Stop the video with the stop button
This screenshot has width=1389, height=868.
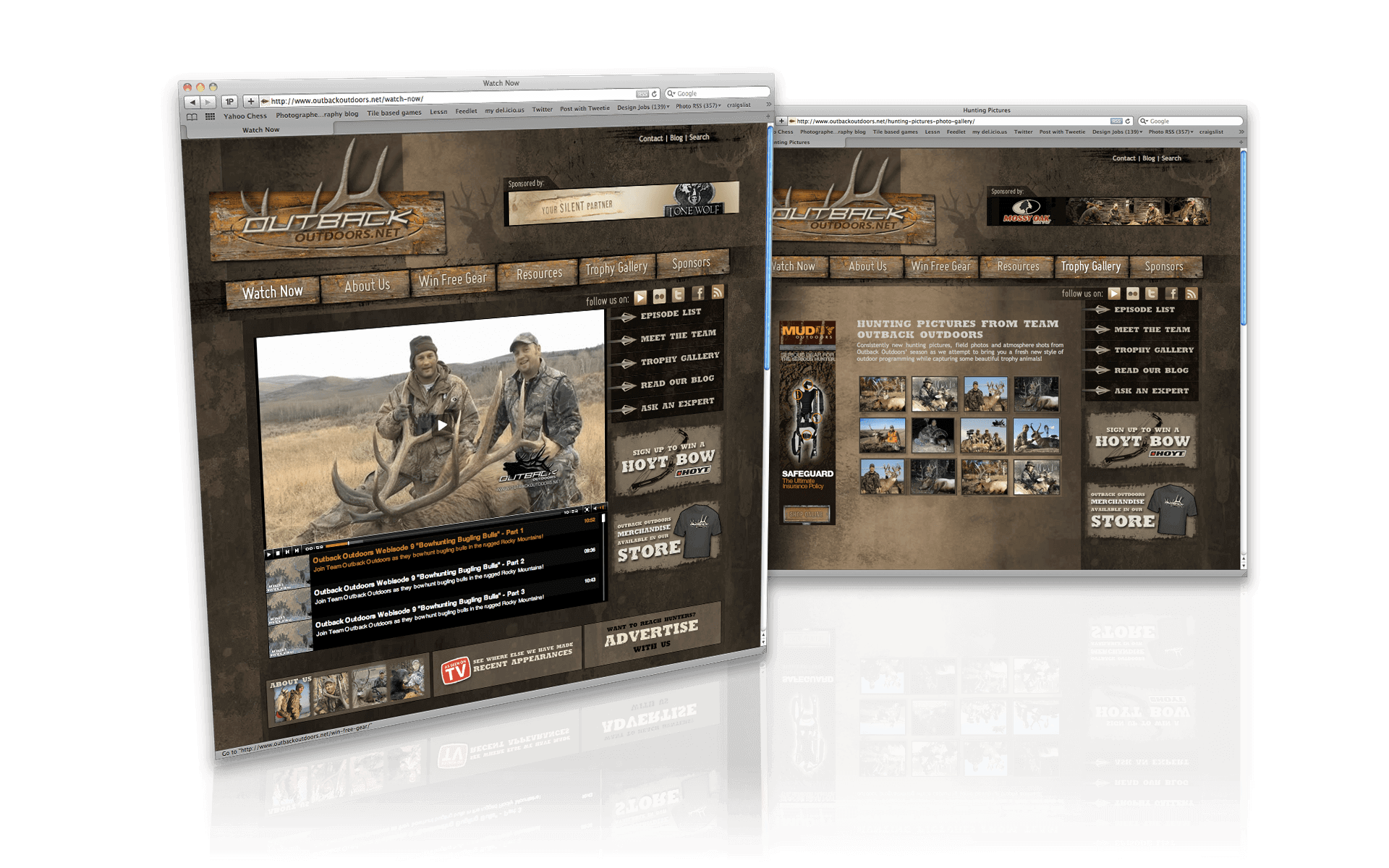click(x=278, y=553)
